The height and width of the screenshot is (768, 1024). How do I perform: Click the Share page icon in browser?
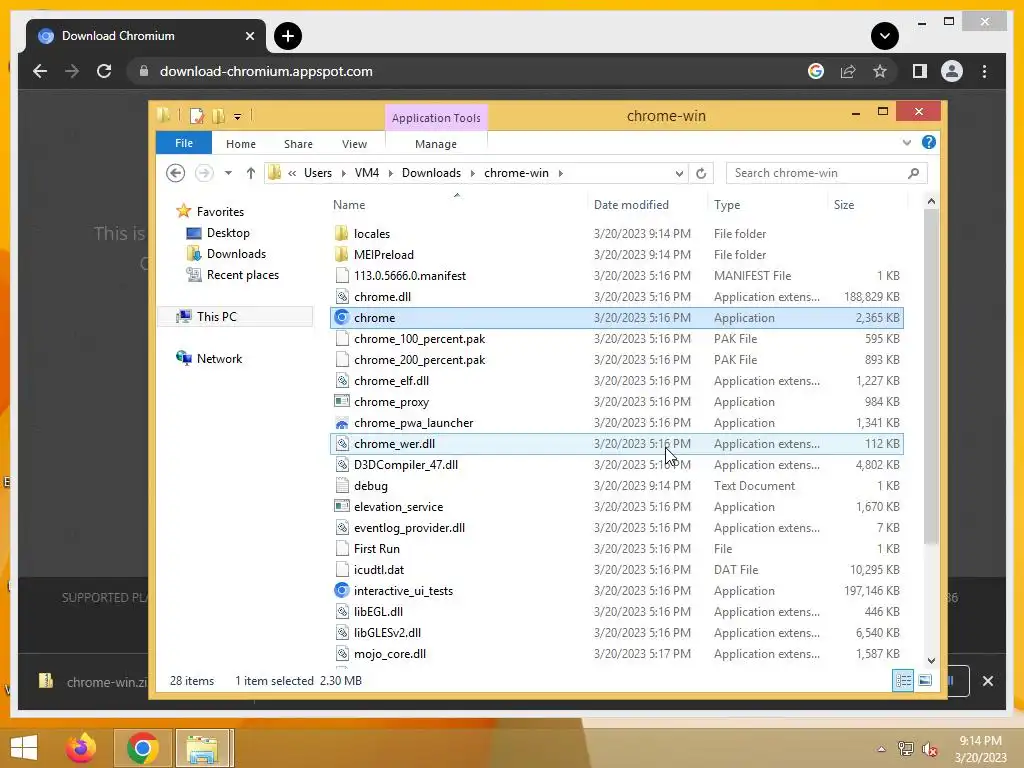click(848, 71)
